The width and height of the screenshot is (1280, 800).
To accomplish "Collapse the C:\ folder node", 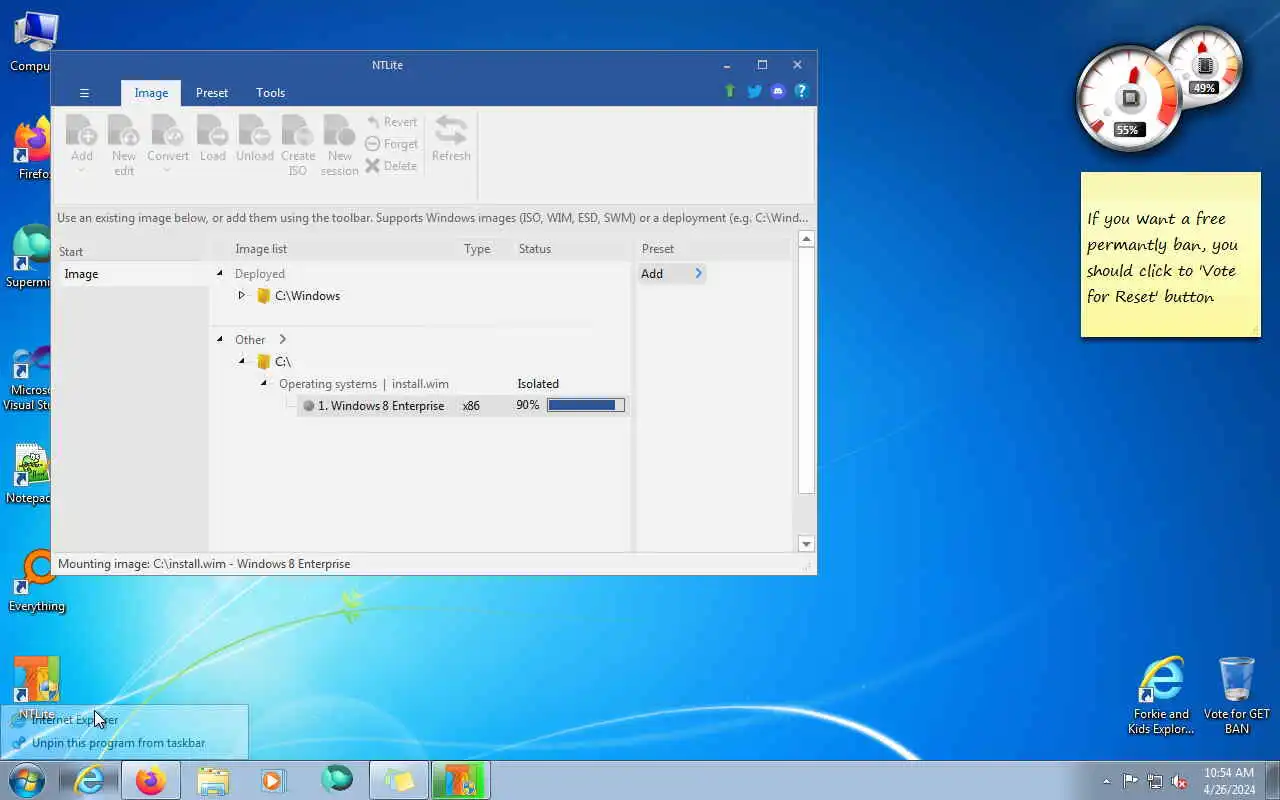I will pos(241,361).
